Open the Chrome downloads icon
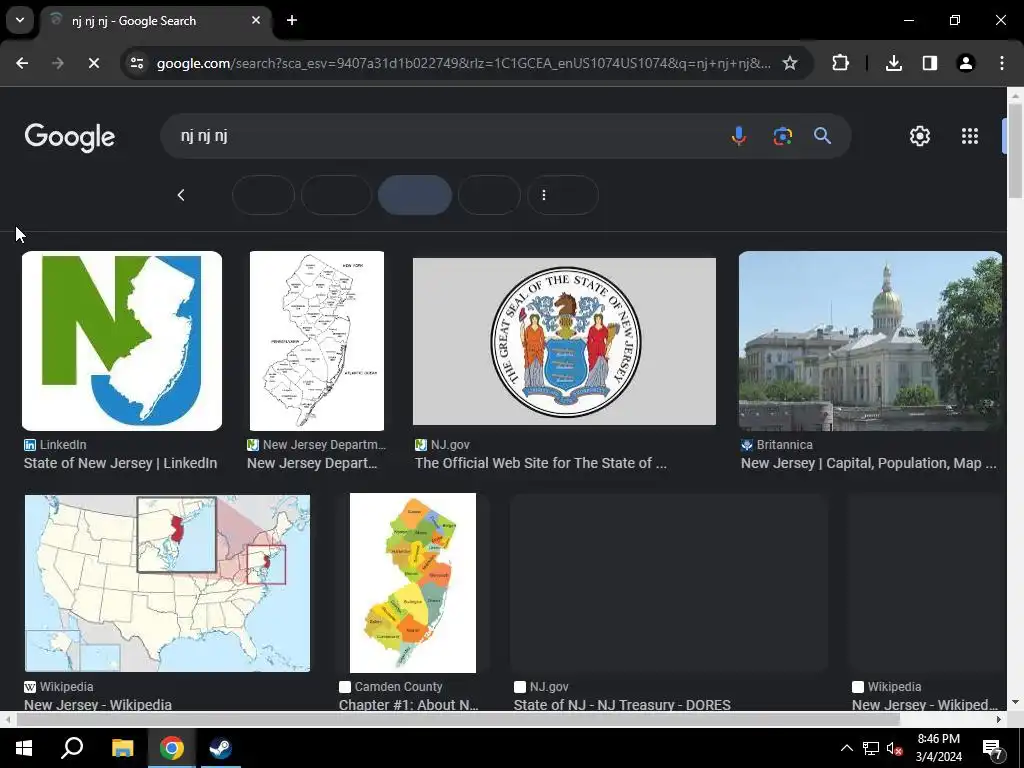 893,63
